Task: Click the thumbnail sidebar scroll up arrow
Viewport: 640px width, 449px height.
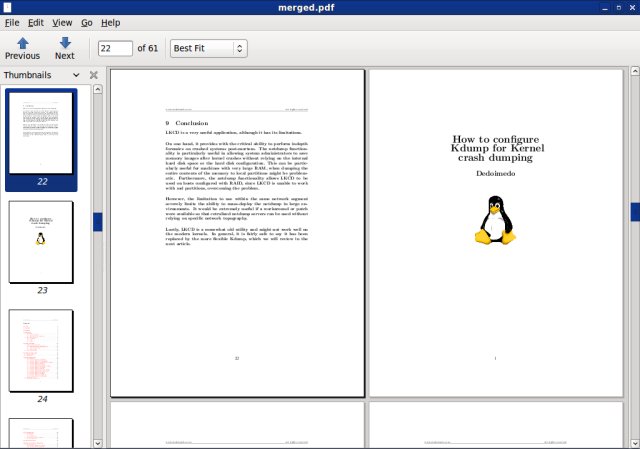Action: pos(98,89)
